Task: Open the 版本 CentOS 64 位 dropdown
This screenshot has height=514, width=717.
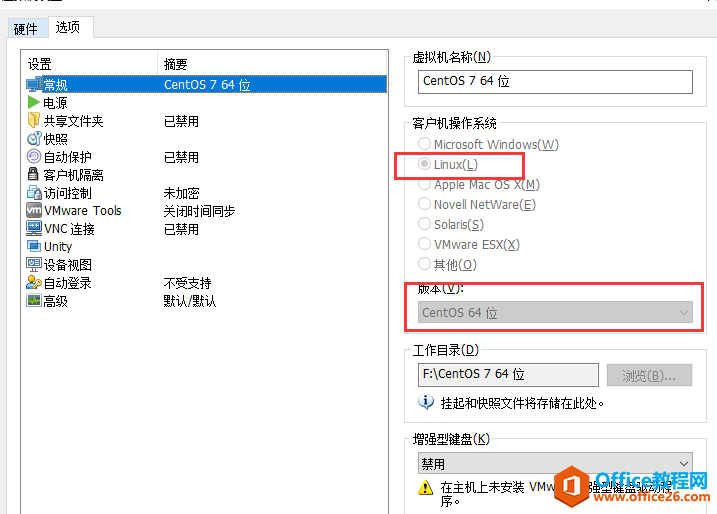Action: [x=555, y=312]
